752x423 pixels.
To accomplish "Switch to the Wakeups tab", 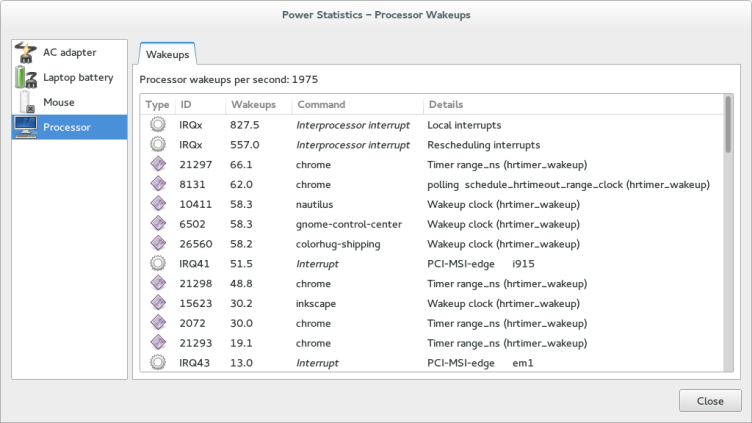I will [x=167, y=55].
